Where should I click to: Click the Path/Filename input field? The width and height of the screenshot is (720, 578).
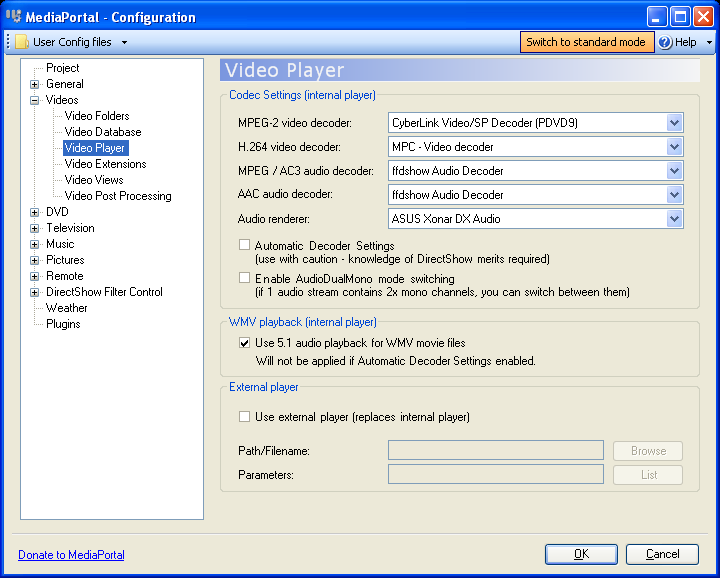click(x=495, y=450)
